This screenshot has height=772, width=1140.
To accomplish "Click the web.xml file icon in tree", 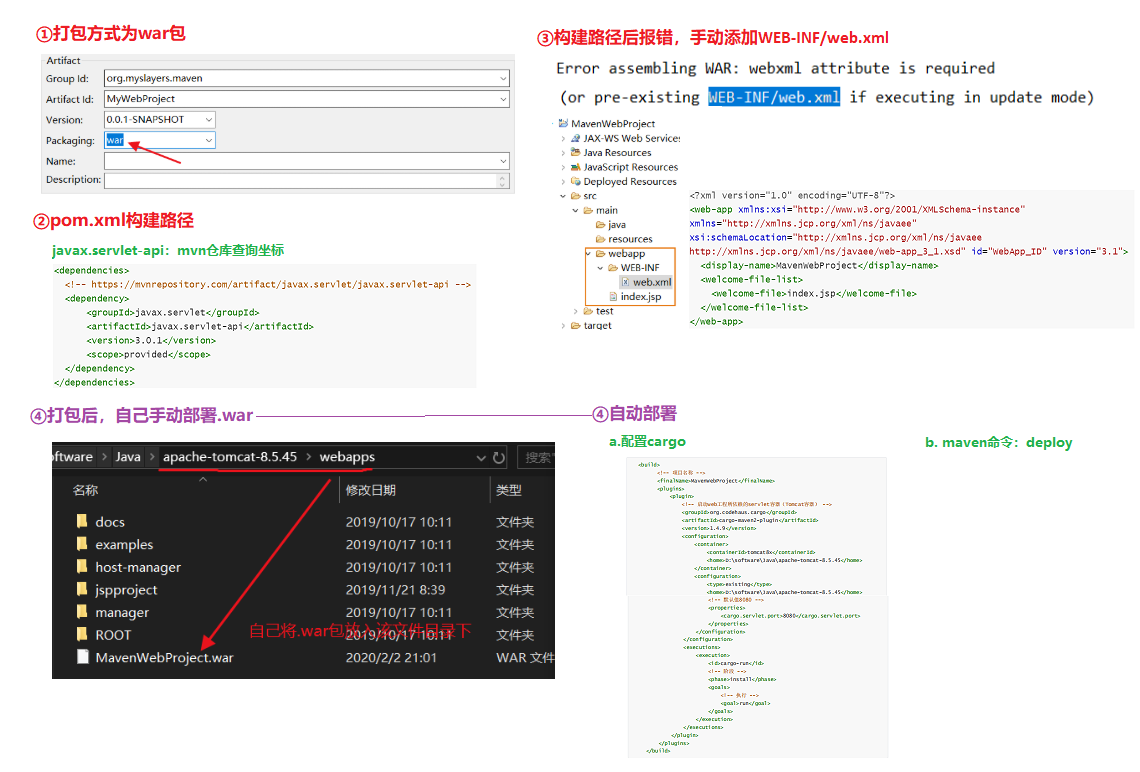I will point(626,282).
